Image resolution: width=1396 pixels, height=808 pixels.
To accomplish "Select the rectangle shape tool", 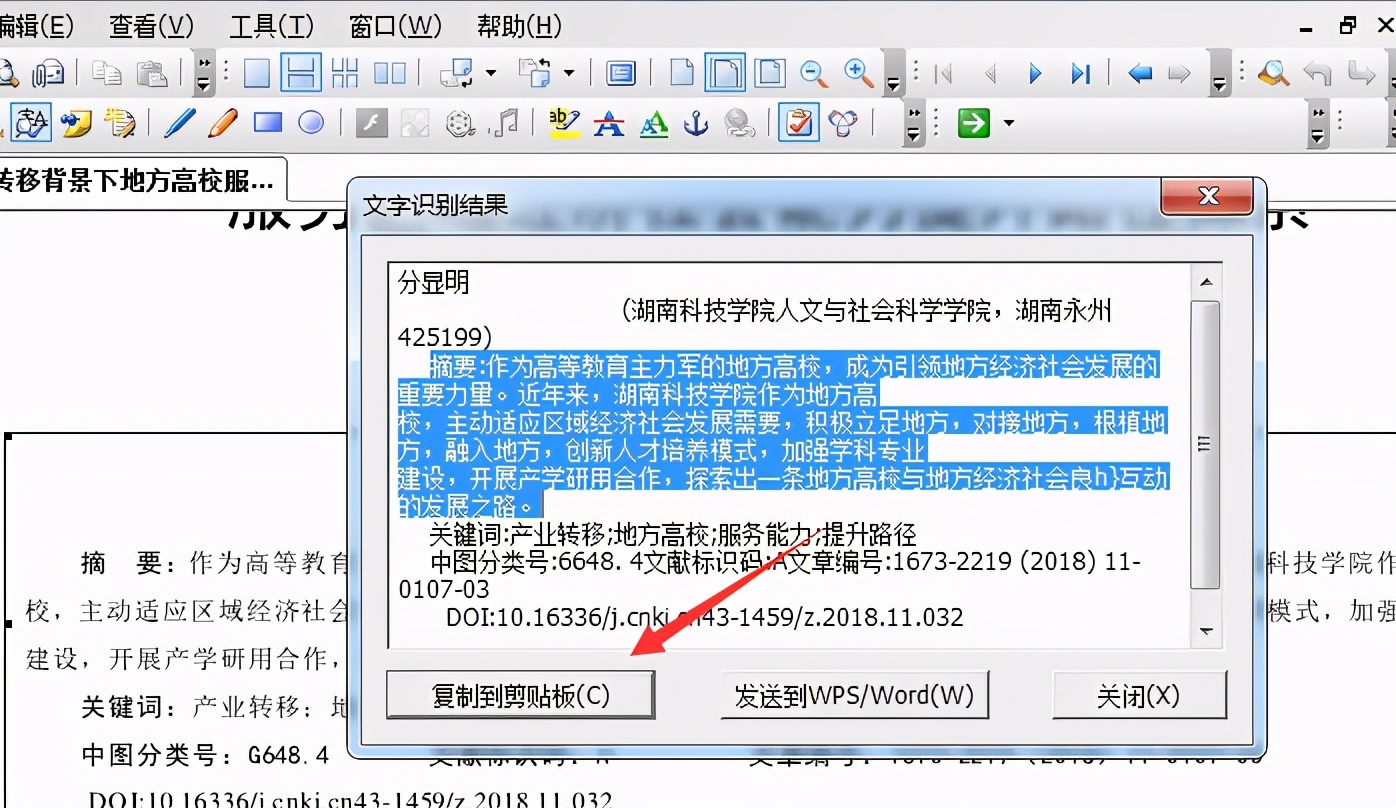I will [268, 123].
